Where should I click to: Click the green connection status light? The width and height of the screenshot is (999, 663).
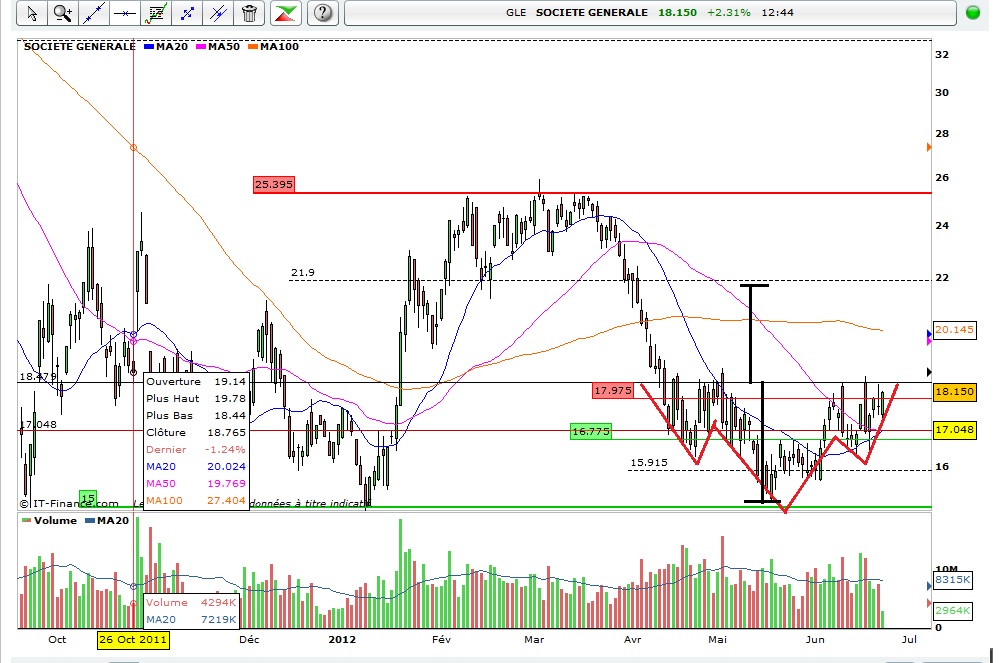coord(973,13)
